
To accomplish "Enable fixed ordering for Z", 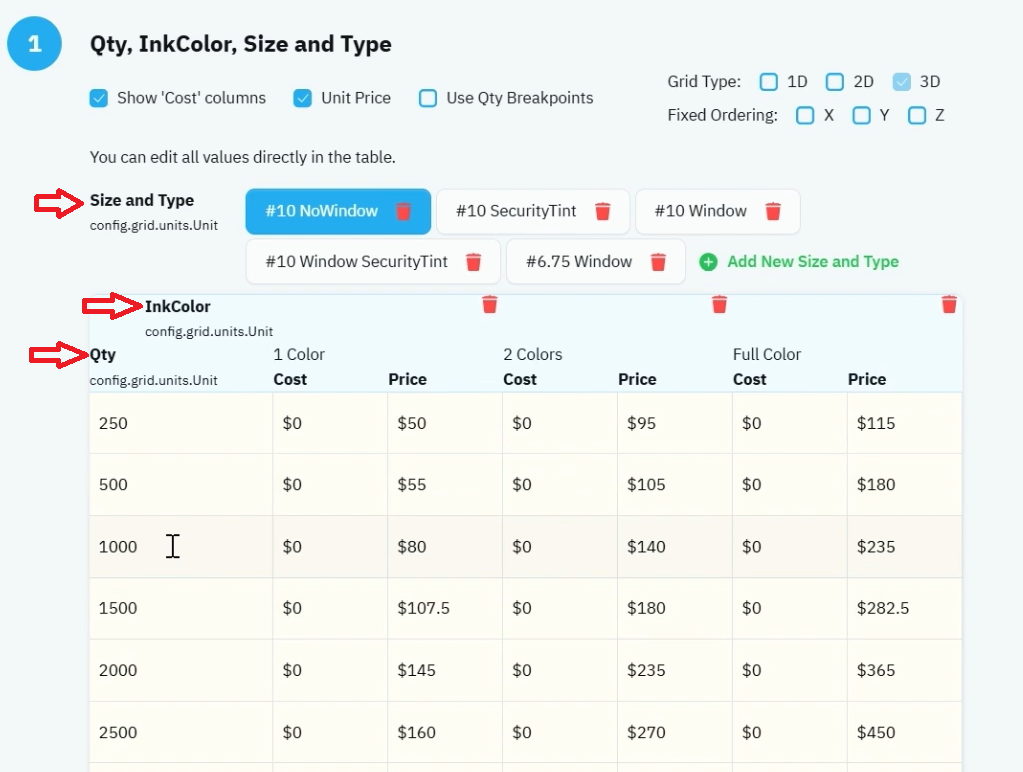I will pyautogui.click(x=917, y=116).
